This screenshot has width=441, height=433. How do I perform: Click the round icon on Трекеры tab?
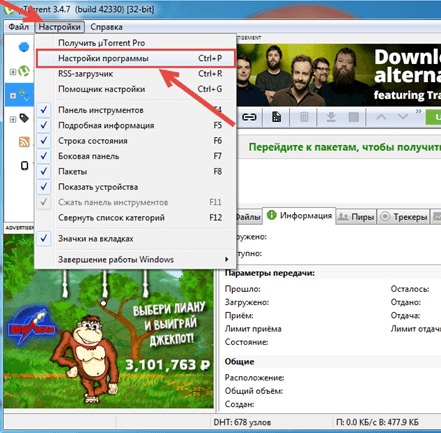pyautogui.click(x=385, y=217)
